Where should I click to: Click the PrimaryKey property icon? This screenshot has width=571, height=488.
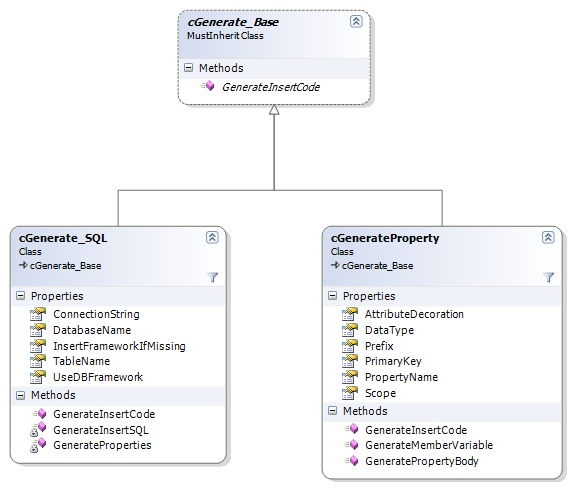point(350,361)
